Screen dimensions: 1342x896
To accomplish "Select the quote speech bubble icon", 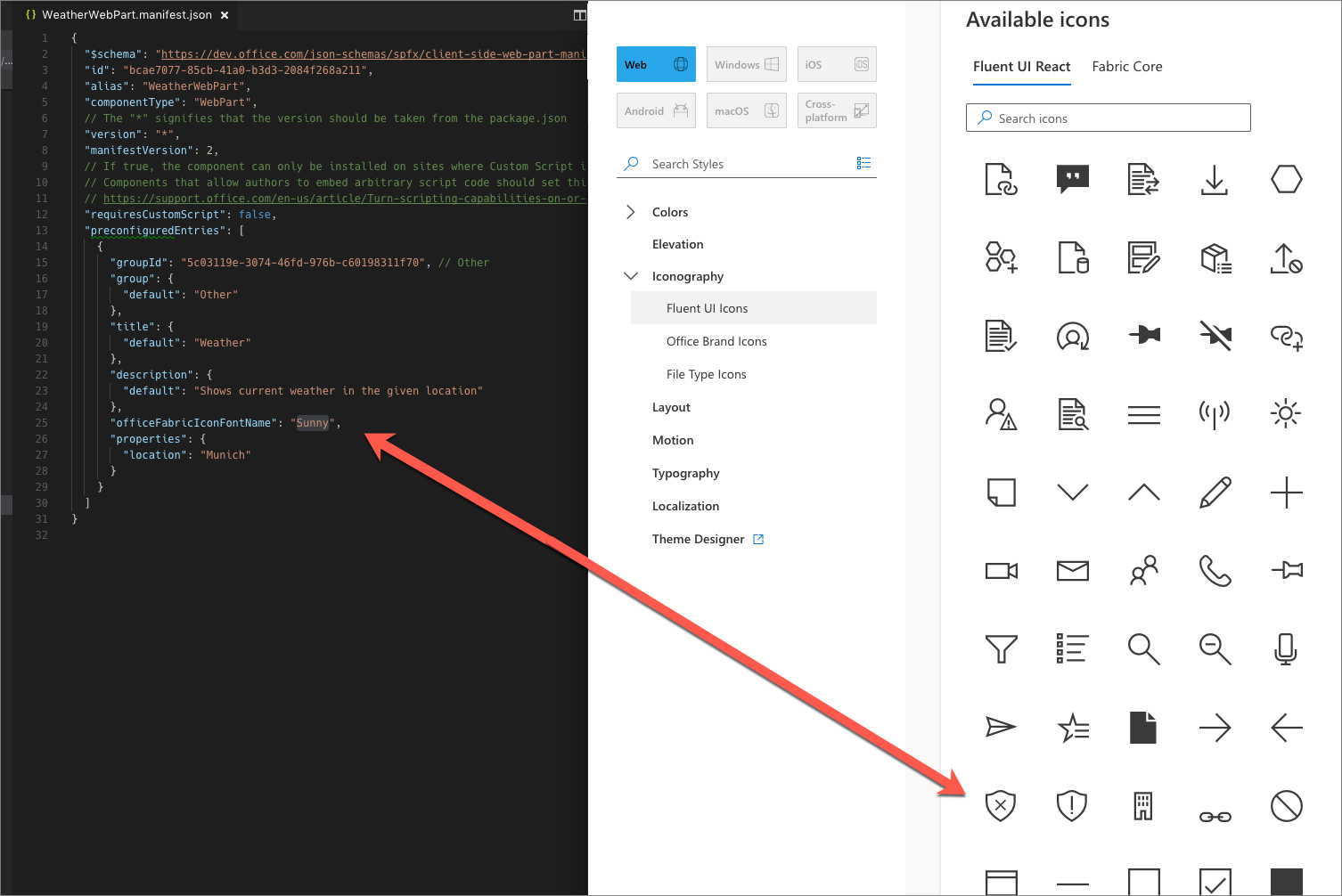I will pyautogui.click(x=1073, y=179).
